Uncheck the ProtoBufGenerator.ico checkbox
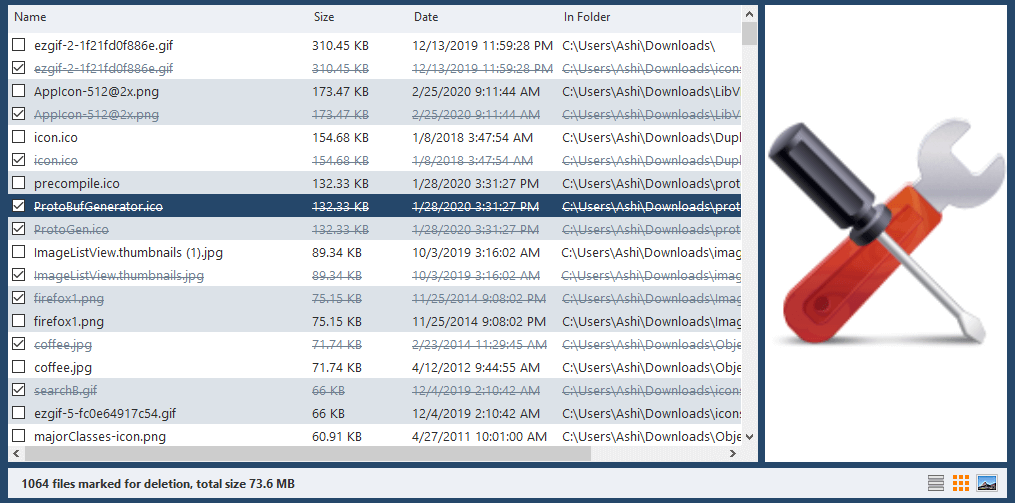The width and height of the screenshot is (1015, 503). coord(19,206)
